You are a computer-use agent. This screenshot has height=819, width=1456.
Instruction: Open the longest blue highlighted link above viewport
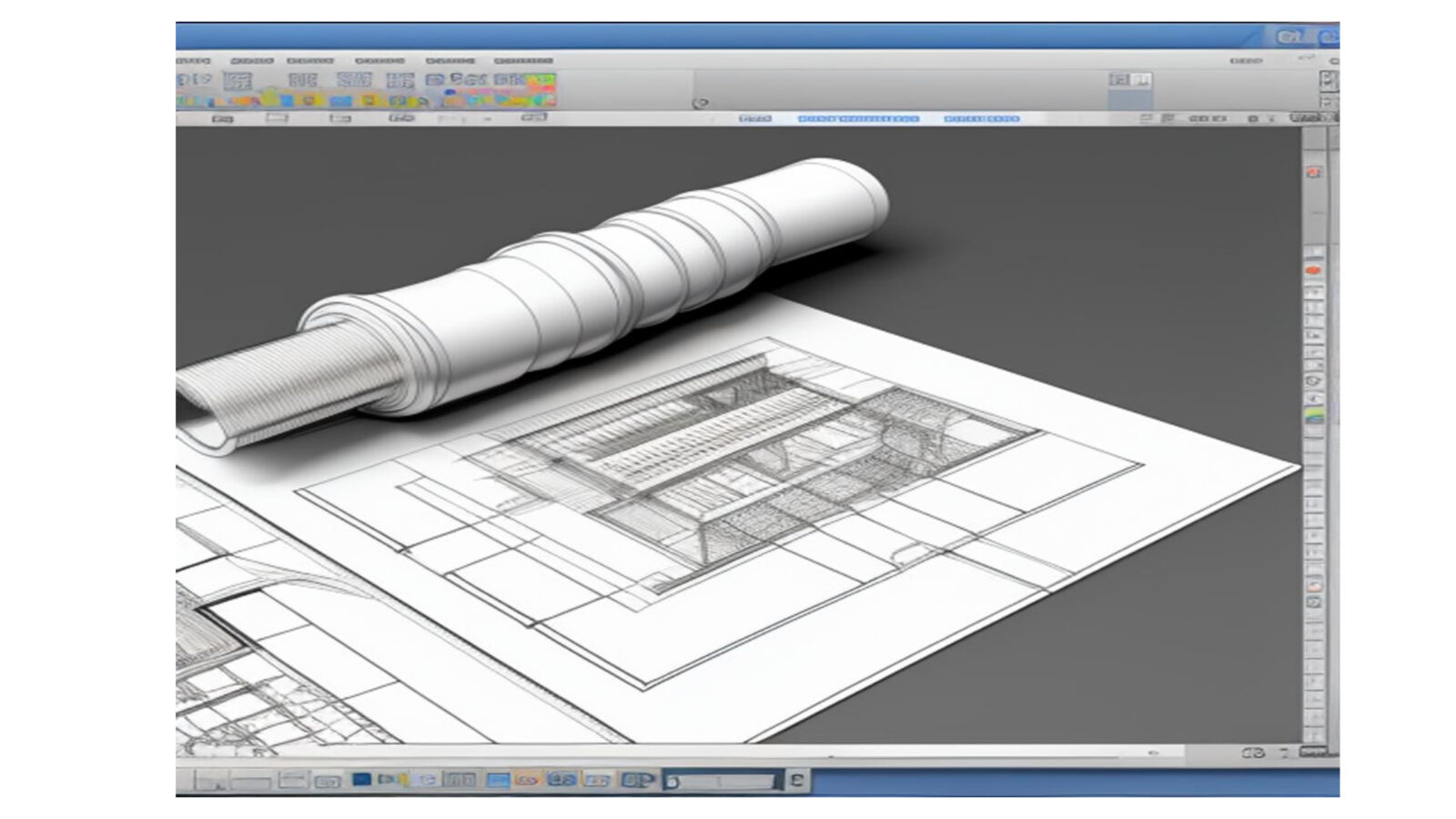pyautogui.click(x=858, y=118)
